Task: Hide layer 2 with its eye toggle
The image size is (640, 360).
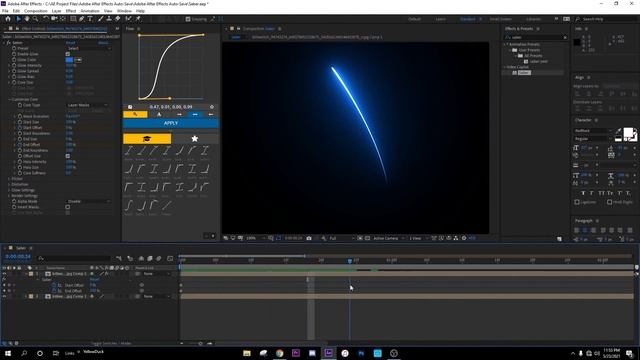Action: pyautogui.click(x=4, y=296)
